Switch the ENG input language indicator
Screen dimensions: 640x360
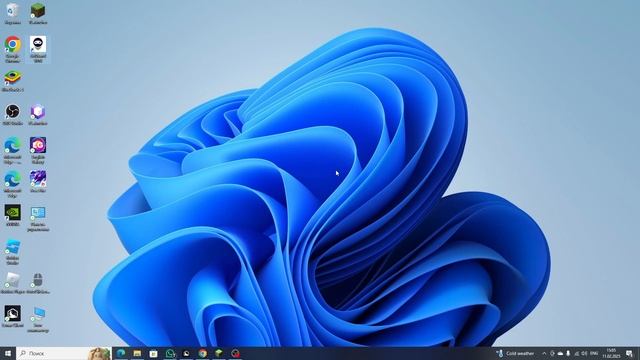click(x=594, y=353)
